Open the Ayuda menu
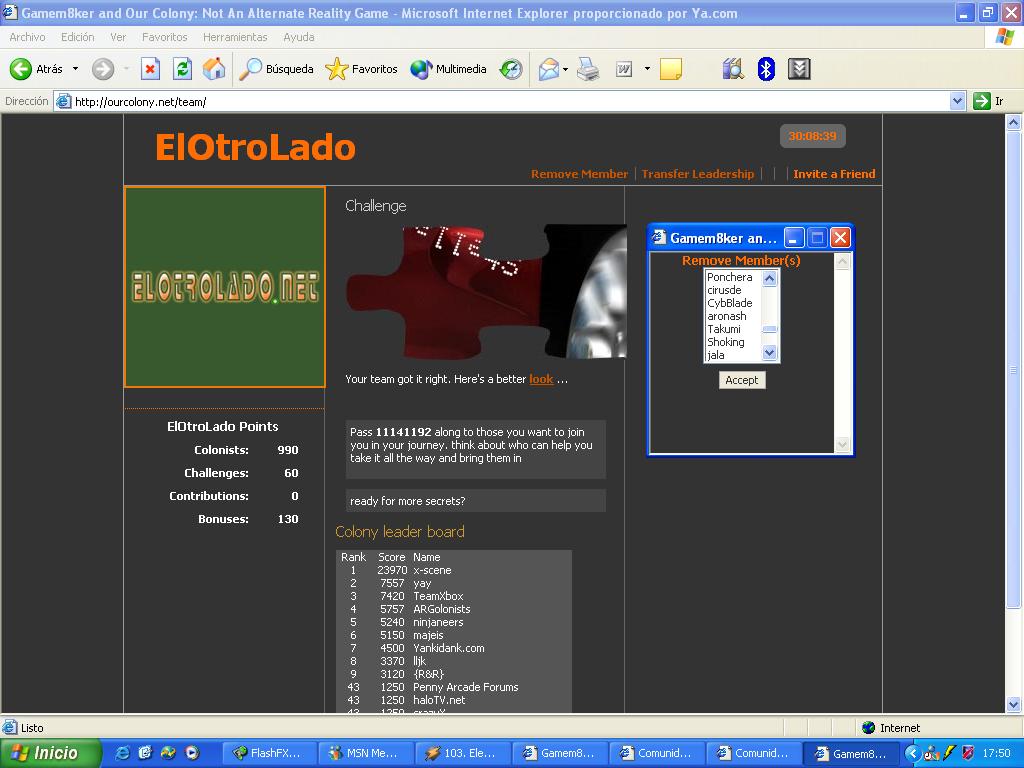Screen dimensions: 1024x768 point(298,37)
